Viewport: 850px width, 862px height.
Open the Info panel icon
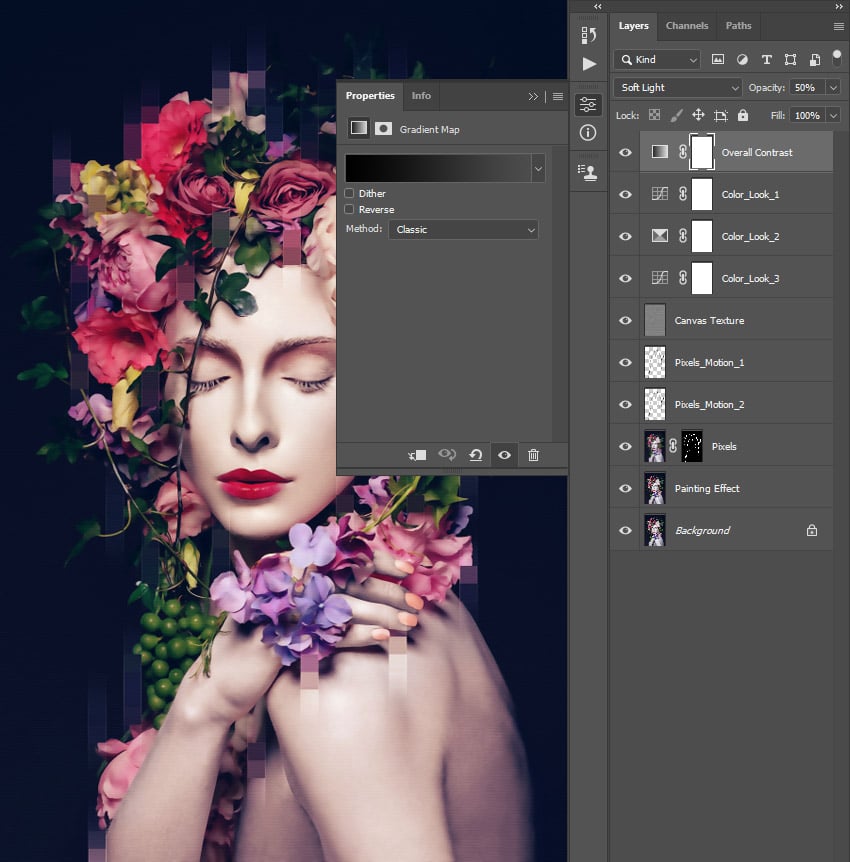588,131
